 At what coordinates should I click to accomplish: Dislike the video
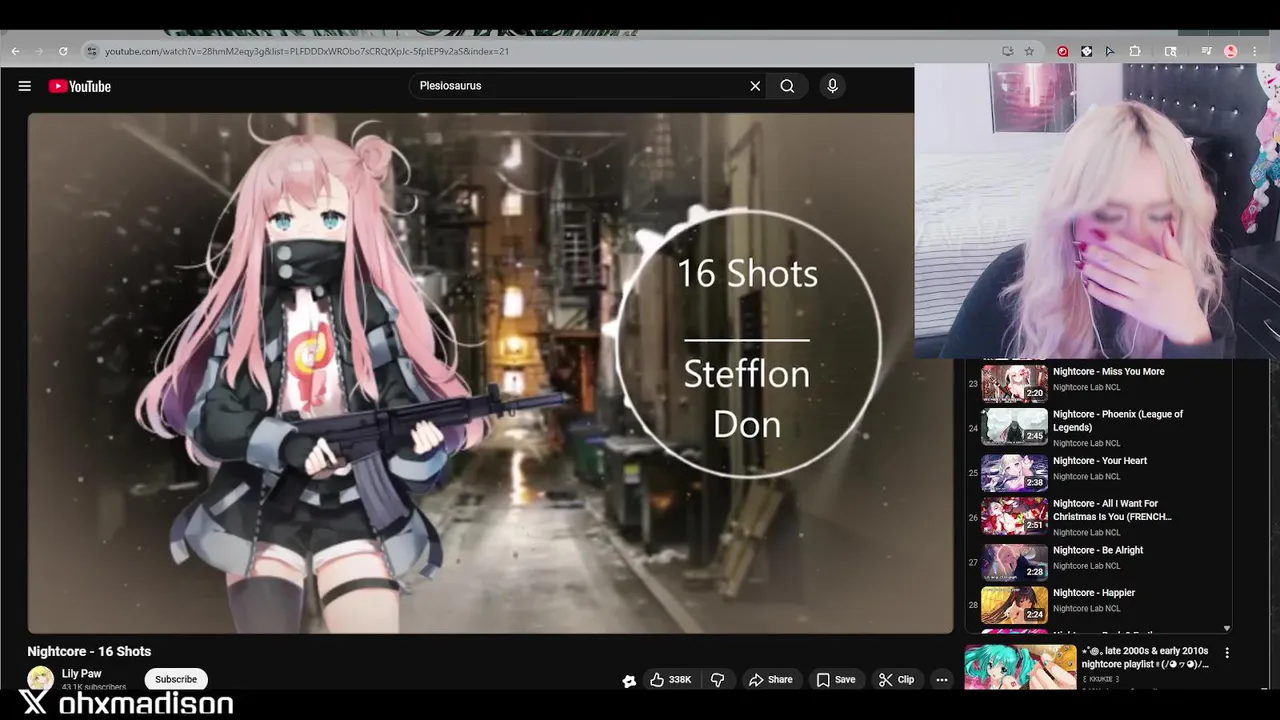tap(718, 680)
